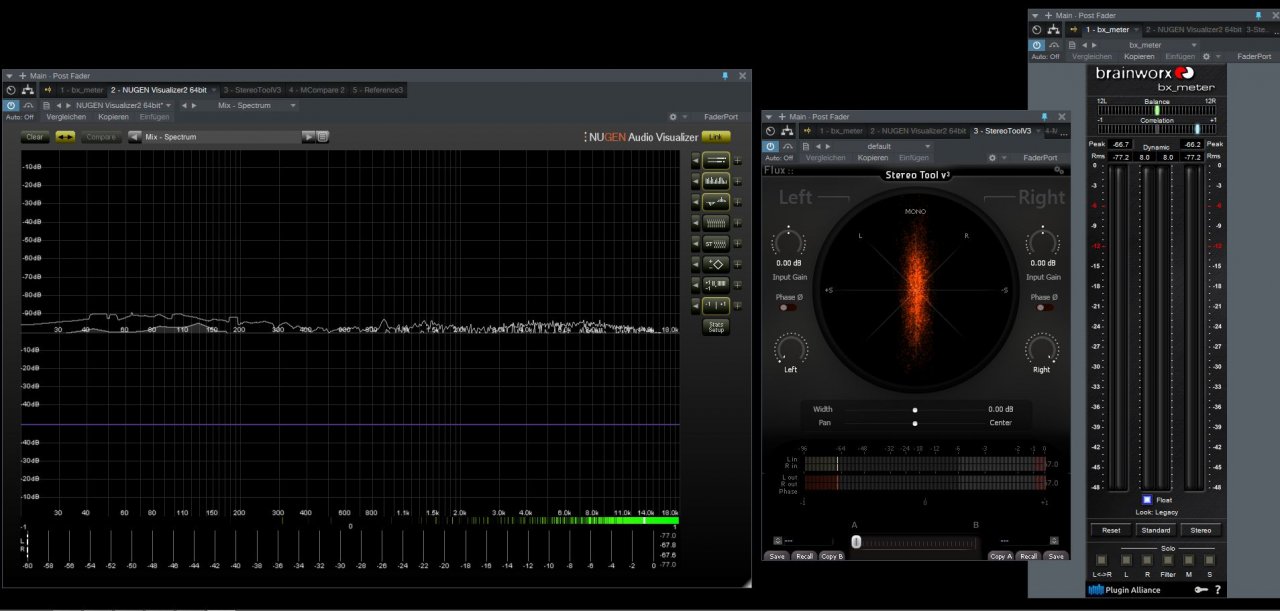Viewport: 1280px width, 611px height.
Task: Switch to 3 - StereoToolV3 tab in NUGEN window
Action: coord(253,90)
